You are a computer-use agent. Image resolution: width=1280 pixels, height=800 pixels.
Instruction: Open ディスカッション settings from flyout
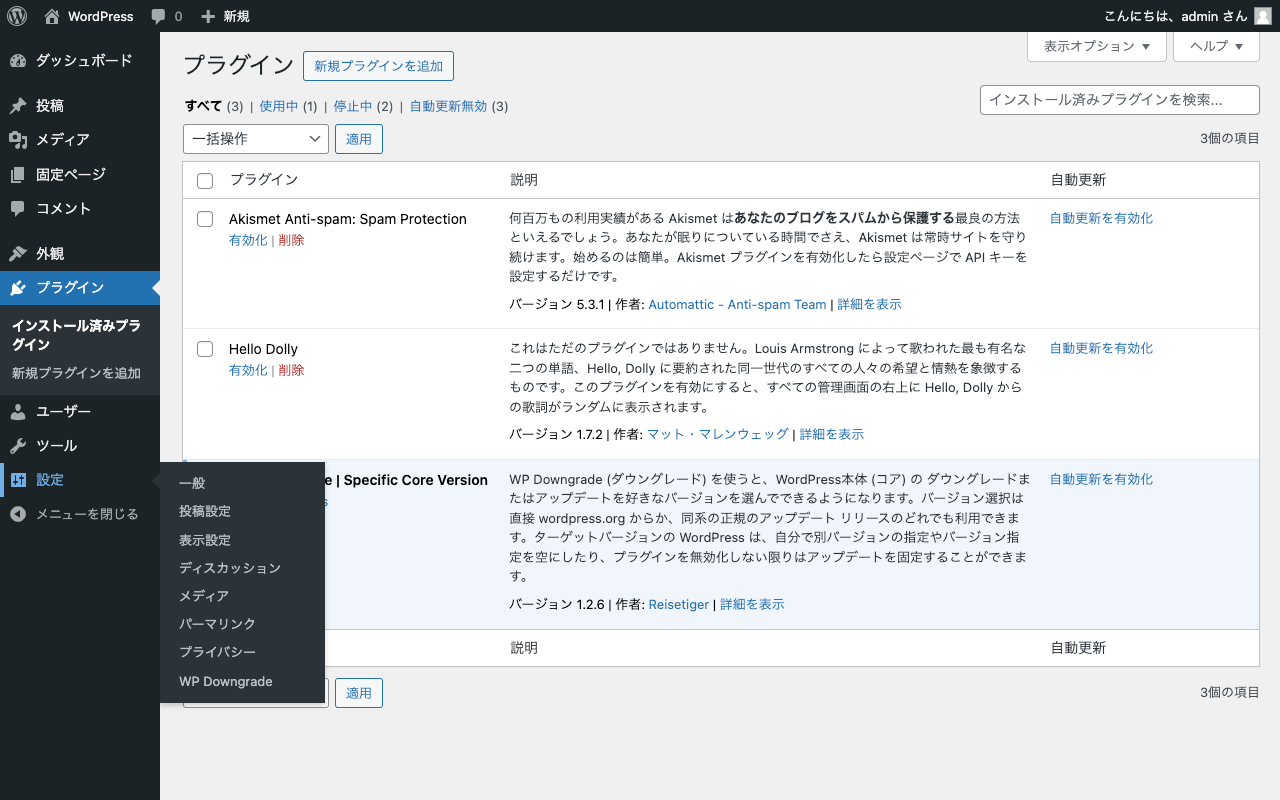[x=242, y=568]
